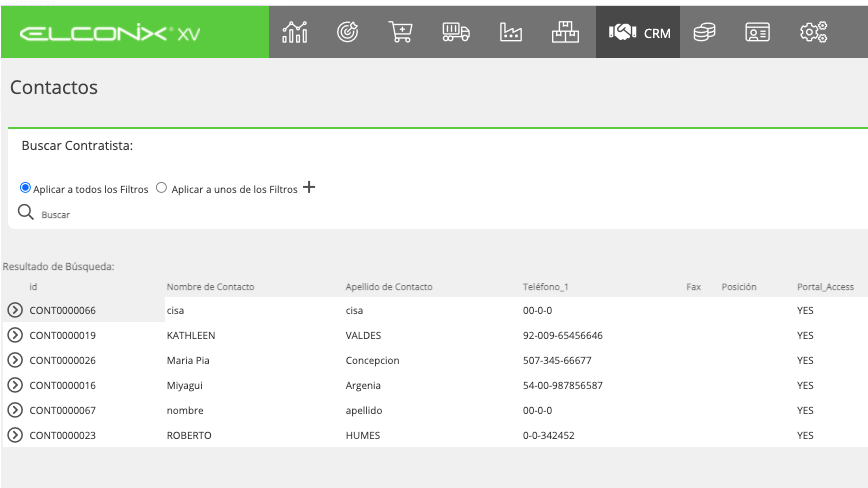Click the surname Argenia cell

[363, 386]
